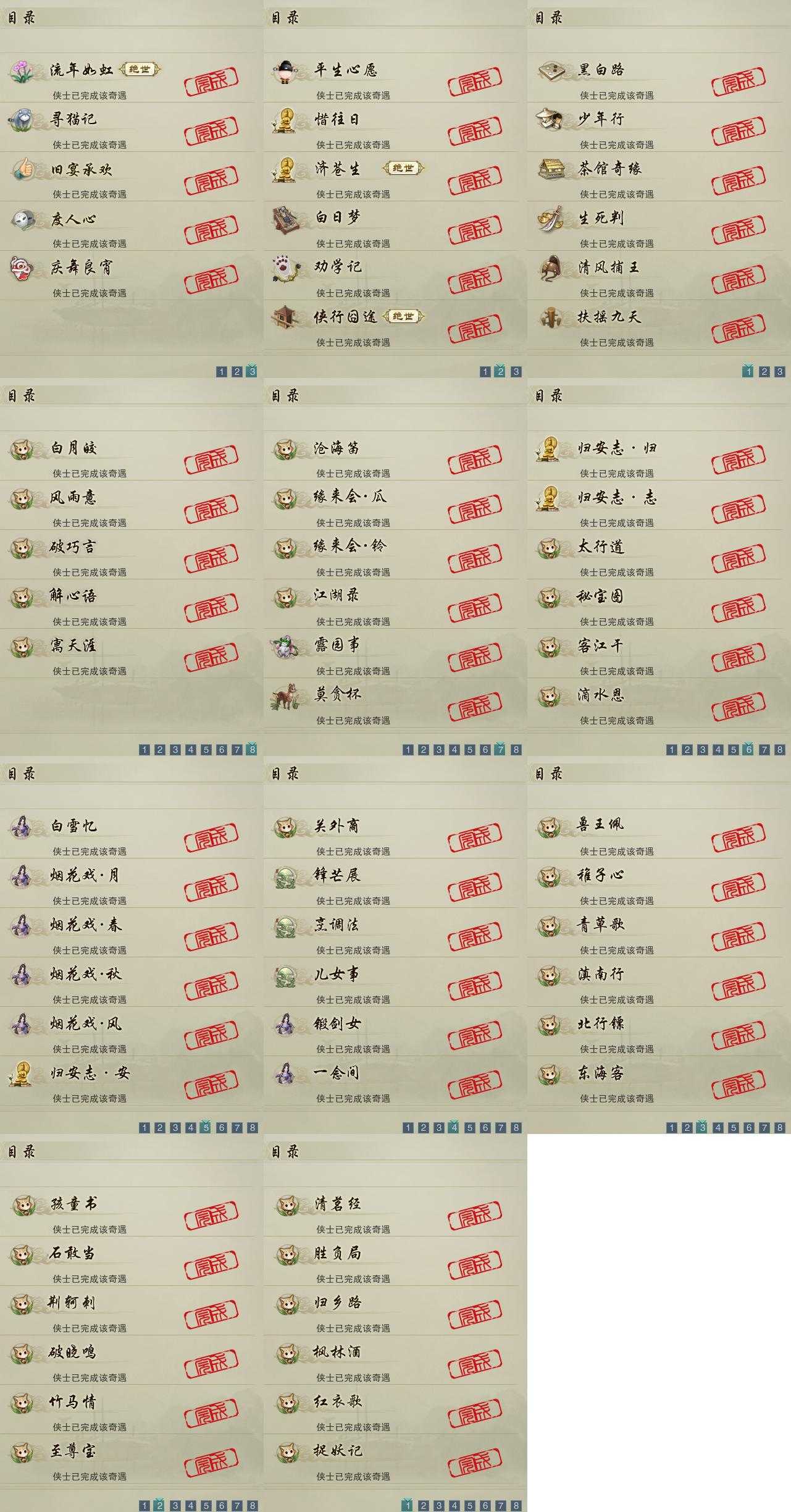
Task: Open the teahouse icon next to 茶馆奇缘
Action: 550,169
